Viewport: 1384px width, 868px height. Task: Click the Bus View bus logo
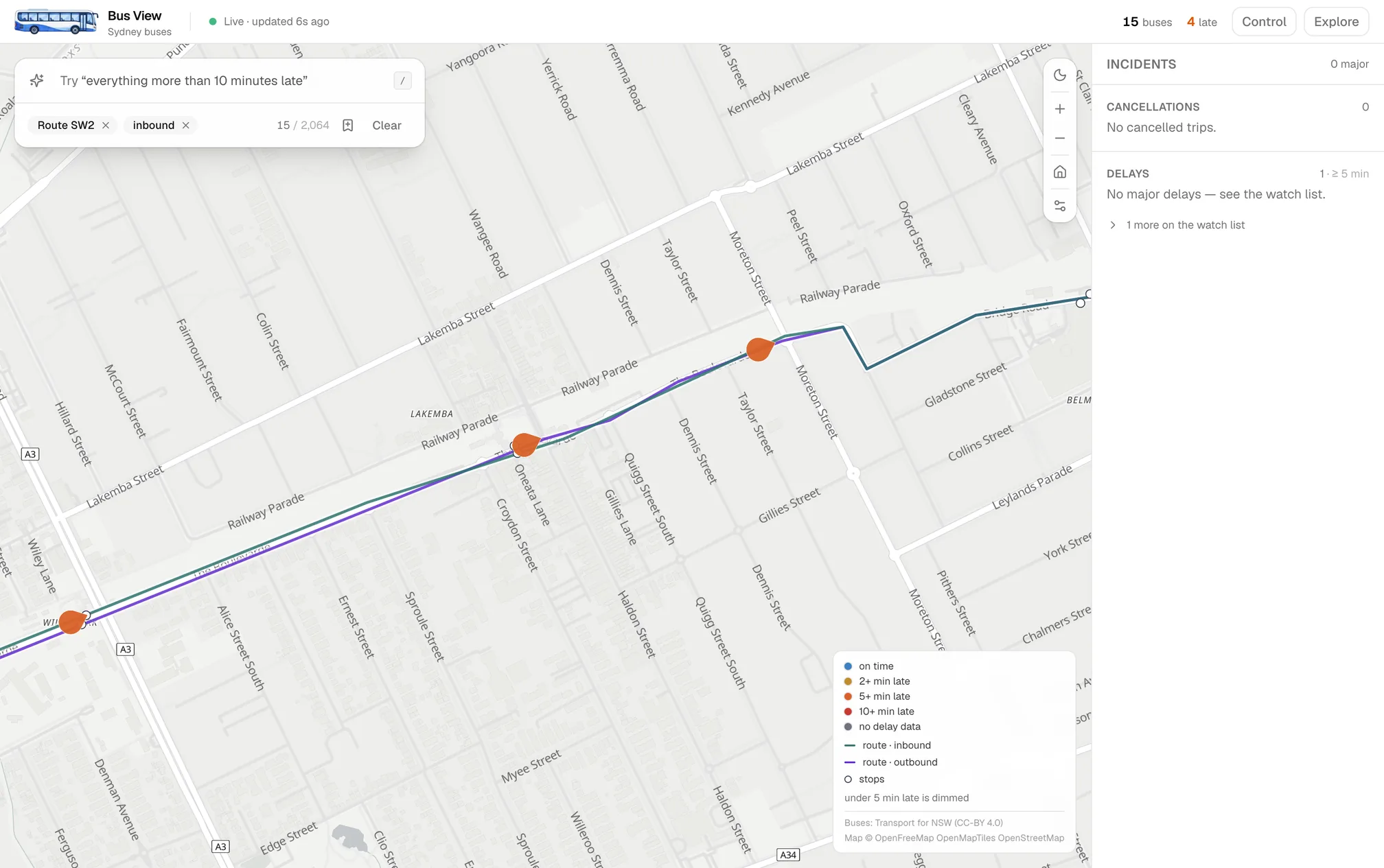[x=56, y=21]
